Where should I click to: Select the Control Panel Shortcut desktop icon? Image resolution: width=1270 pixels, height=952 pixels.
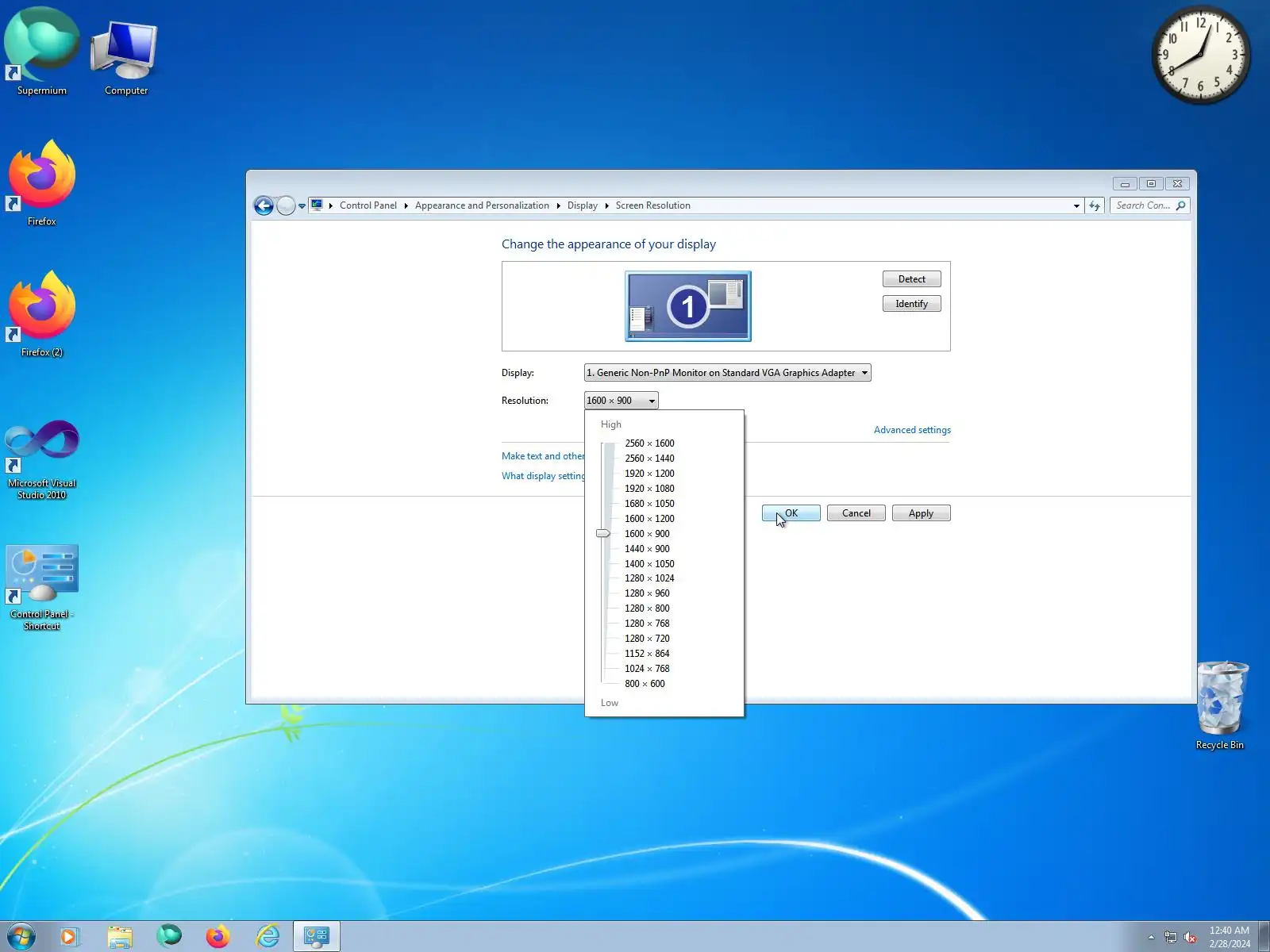[x=42, y=588]
